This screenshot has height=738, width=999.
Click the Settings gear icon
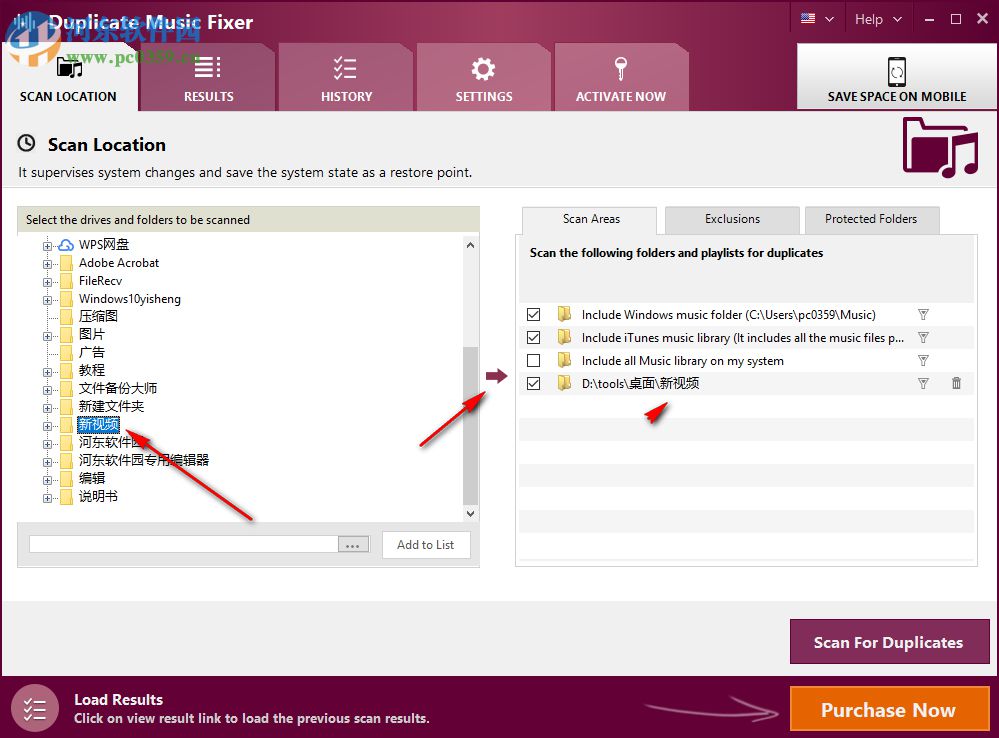[483, 69]
